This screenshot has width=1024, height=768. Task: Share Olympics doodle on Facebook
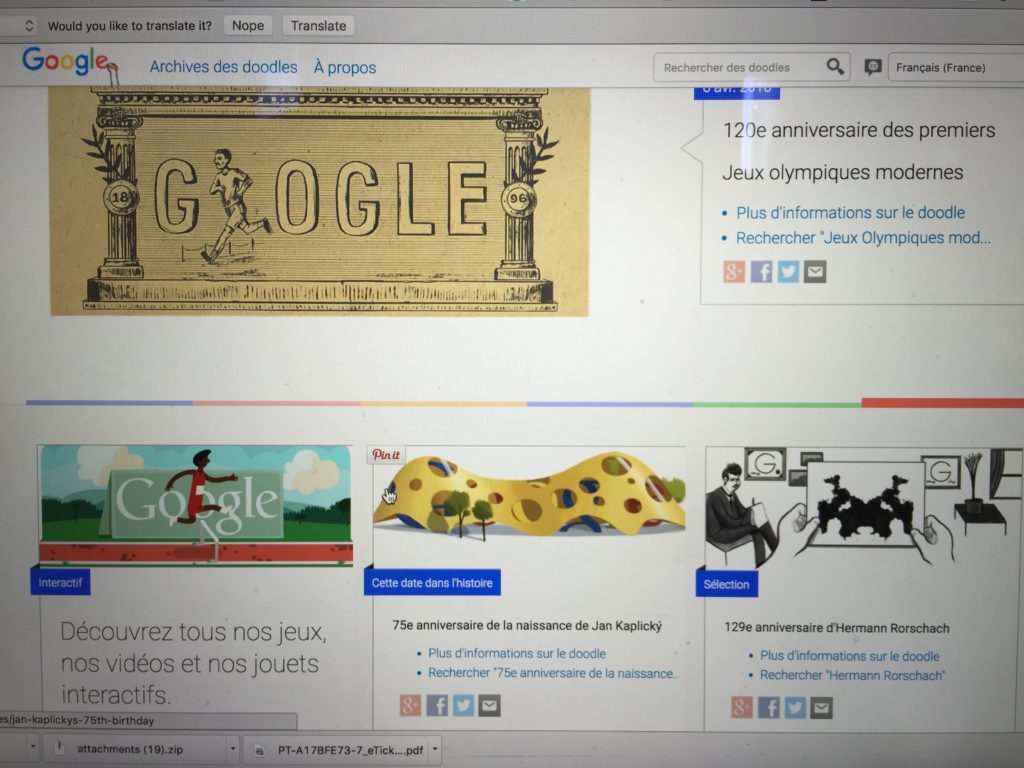(x=761, y=271)
